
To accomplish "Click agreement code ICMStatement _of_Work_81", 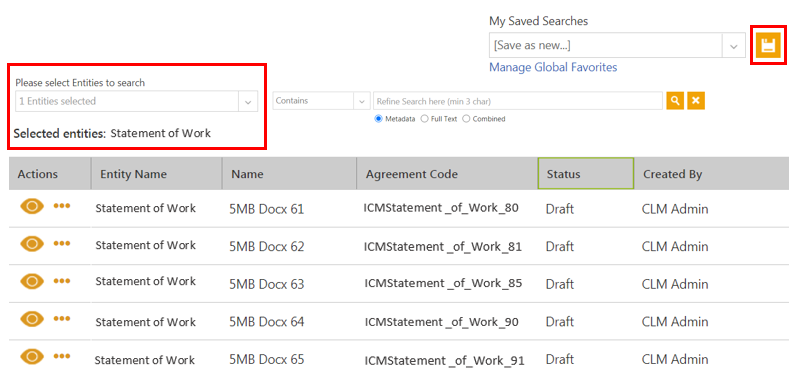I will click(x=443, y=246).
